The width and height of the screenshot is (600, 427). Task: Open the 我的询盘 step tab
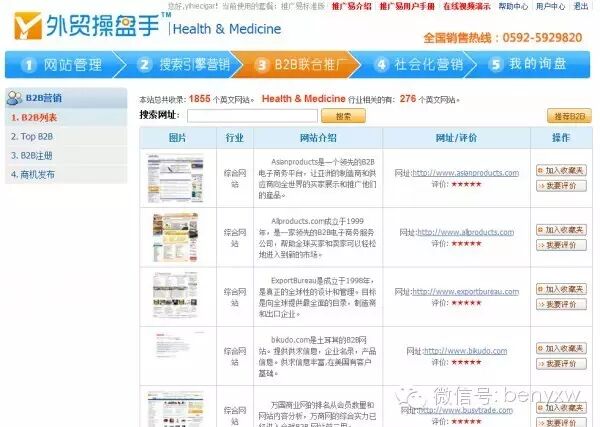tap(528, 64)
